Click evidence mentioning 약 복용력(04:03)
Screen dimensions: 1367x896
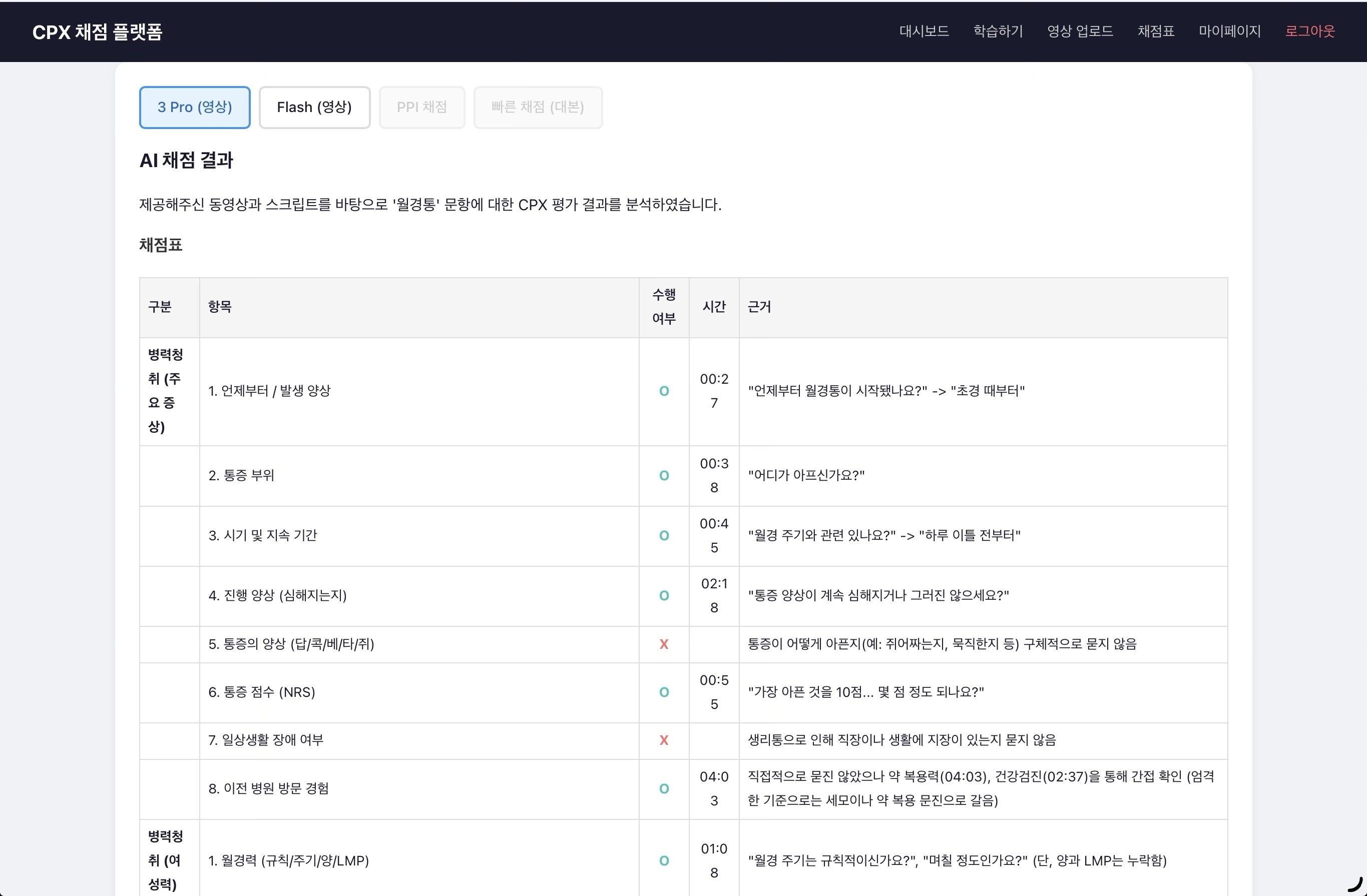(x=981, y=788)
